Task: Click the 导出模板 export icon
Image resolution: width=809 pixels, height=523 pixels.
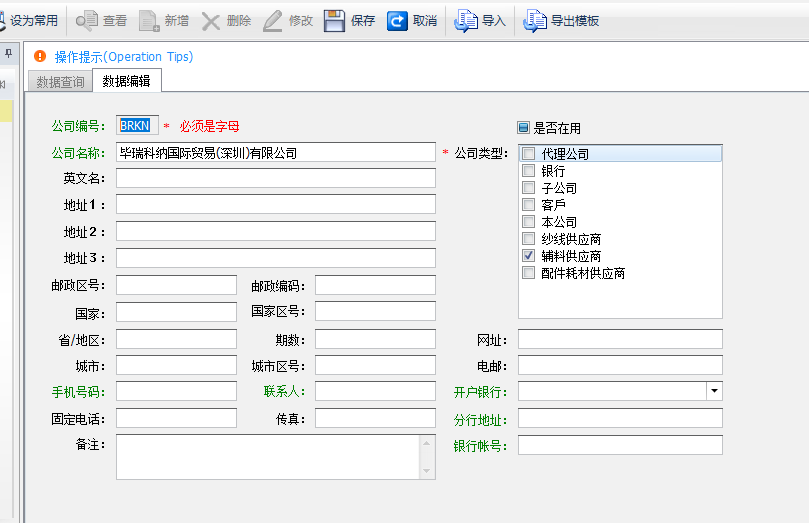Action: pyautogui.click(x=535, y=21)
